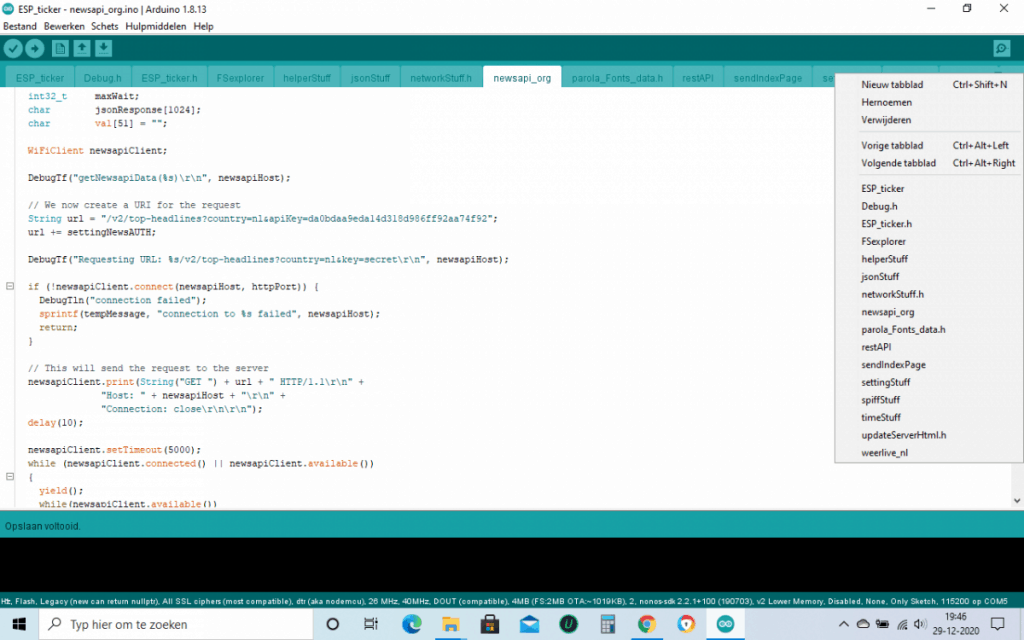The width and height of the screenshot is (1024, 640).
Task: Save the sketch using the Save icon
Action: (103, 47)
